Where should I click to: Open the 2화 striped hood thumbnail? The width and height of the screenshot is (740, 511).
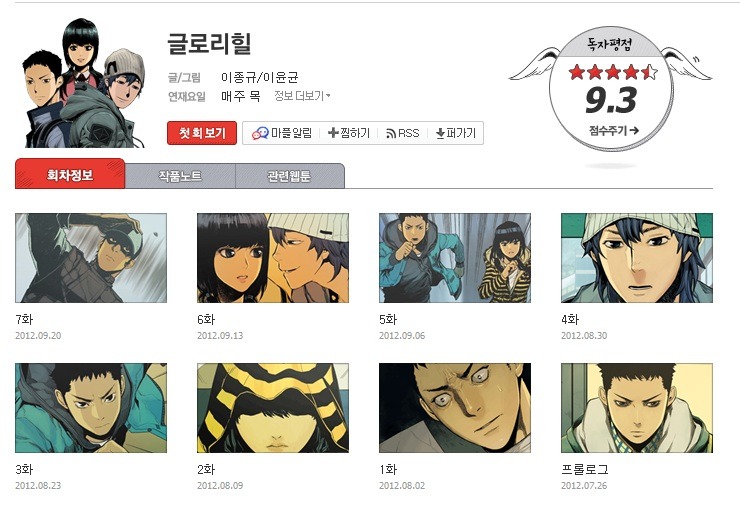coord(273,408)
